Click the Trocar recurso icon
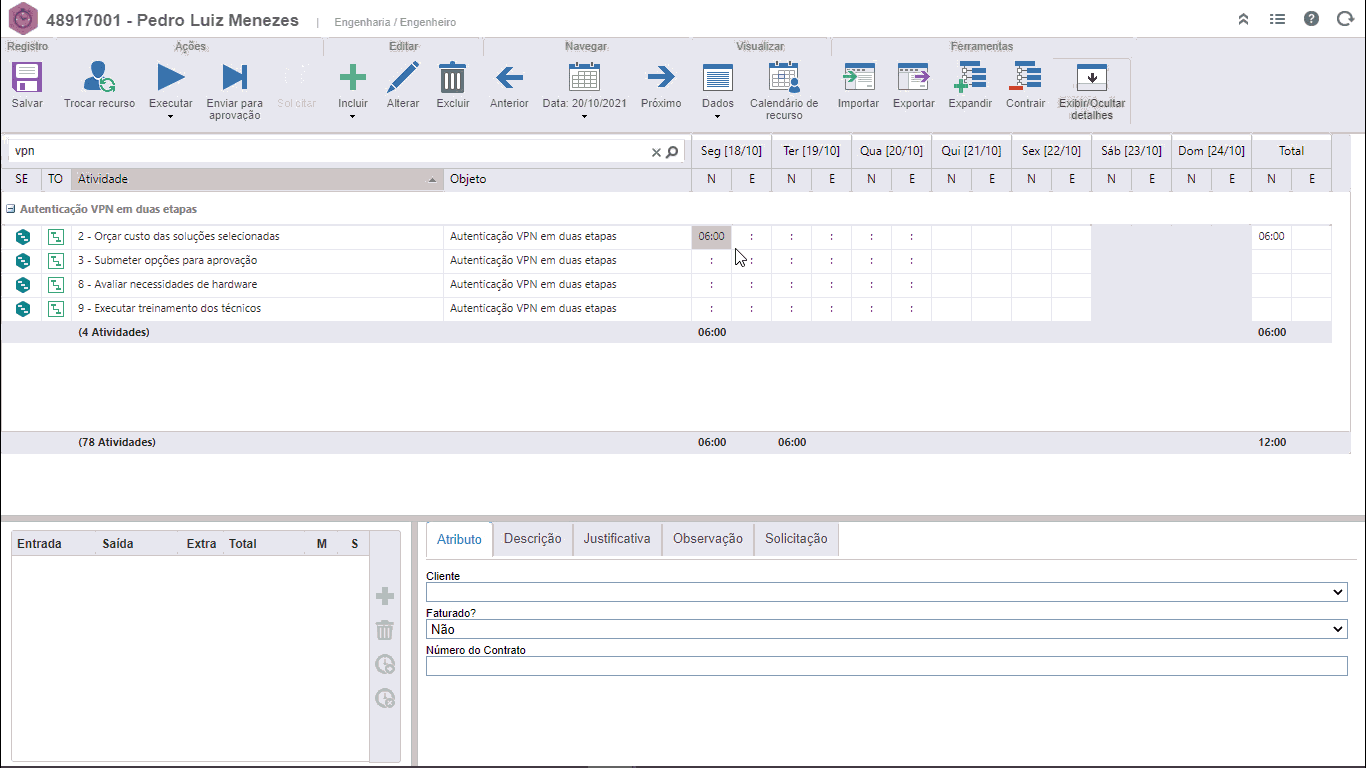 (99, 78)
